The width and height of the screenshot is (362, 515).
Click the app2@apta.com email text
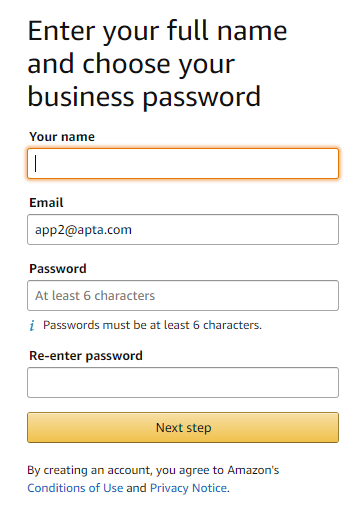coord(83,230)
